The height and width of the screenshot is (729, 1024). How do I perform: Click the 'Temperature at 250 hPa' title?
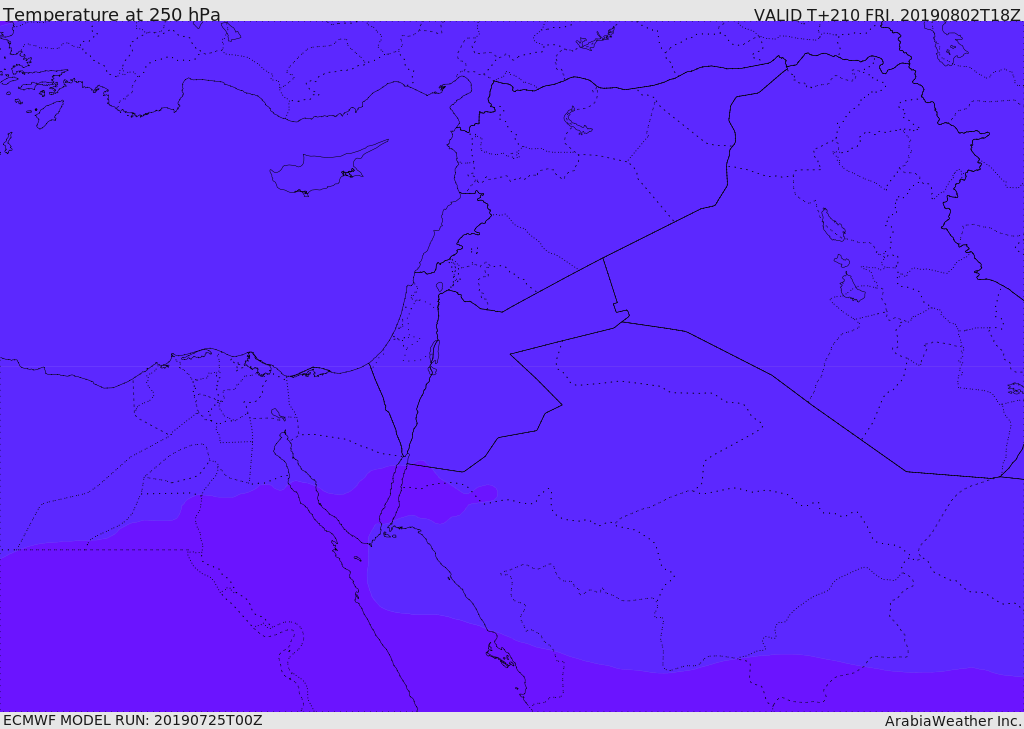click(112, 14)
